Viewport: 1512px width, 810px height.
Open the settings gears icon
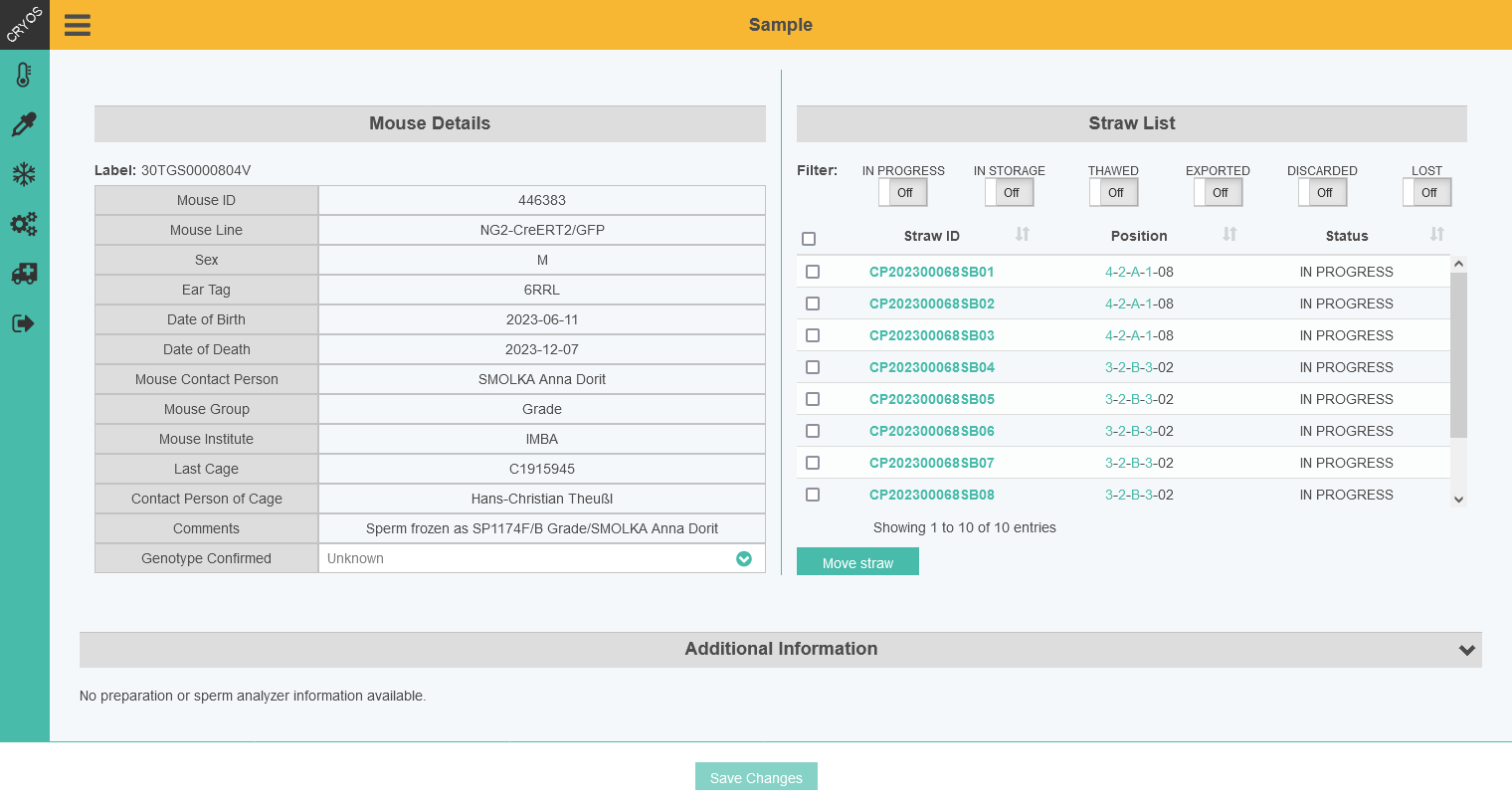[25, 224]
